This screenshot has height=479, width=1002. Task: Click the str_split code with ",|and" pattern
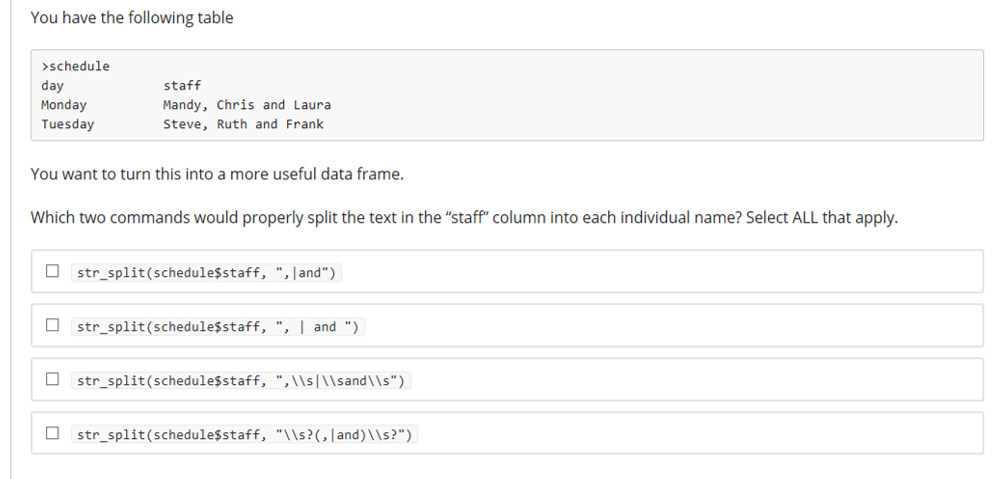coord(206,272)
